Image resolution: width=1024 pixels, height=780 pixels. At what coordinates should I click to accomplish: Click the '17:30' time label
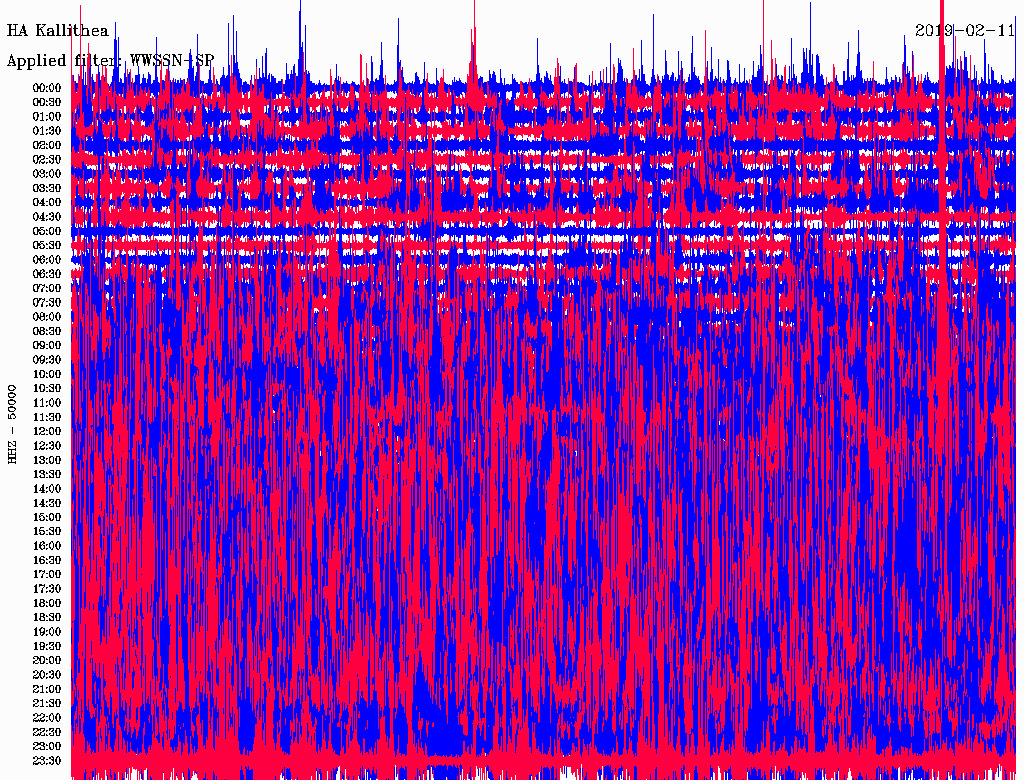pos(47,589)
